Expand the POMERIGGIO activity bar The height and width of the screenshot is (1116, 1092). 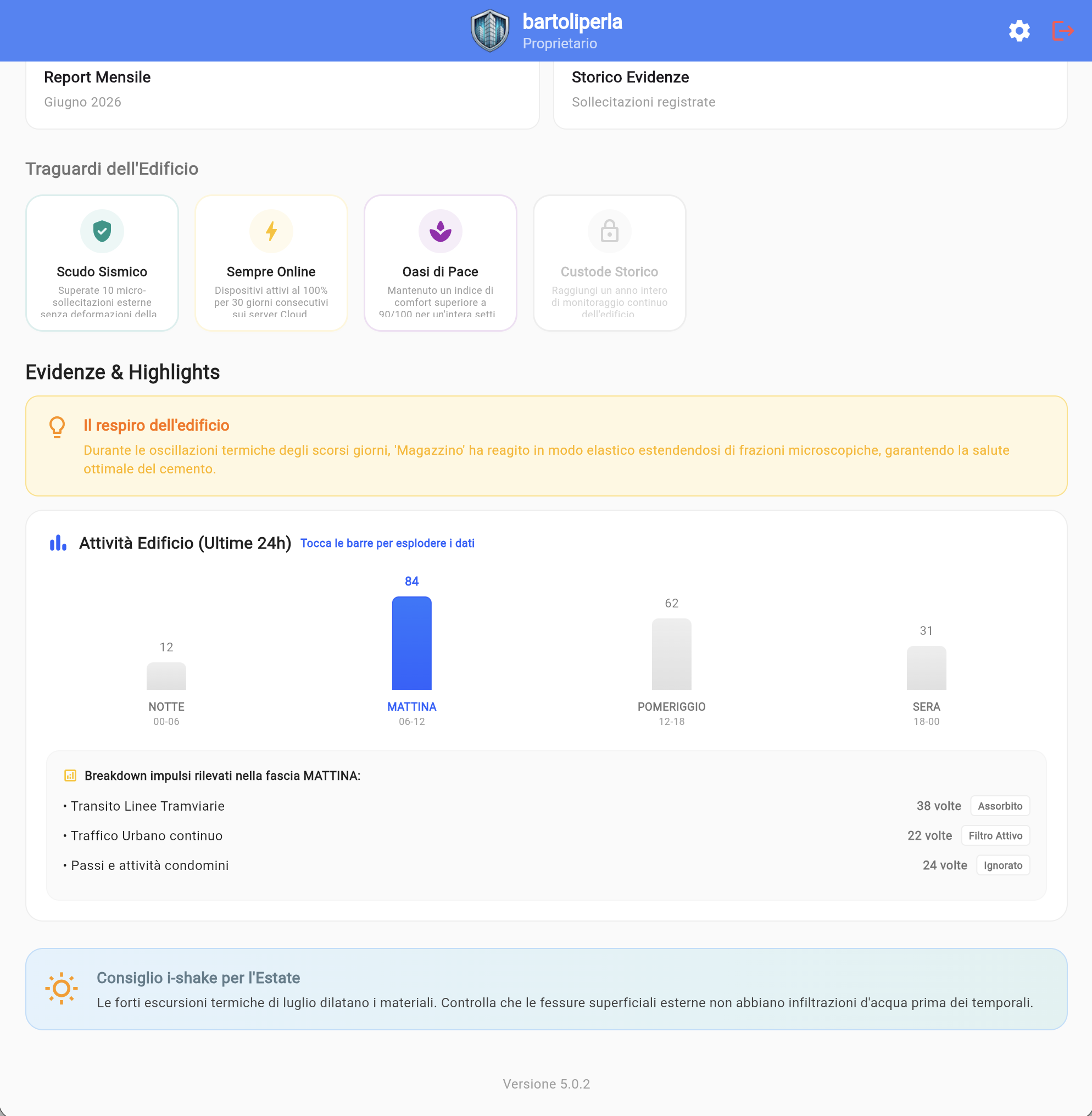672,654
